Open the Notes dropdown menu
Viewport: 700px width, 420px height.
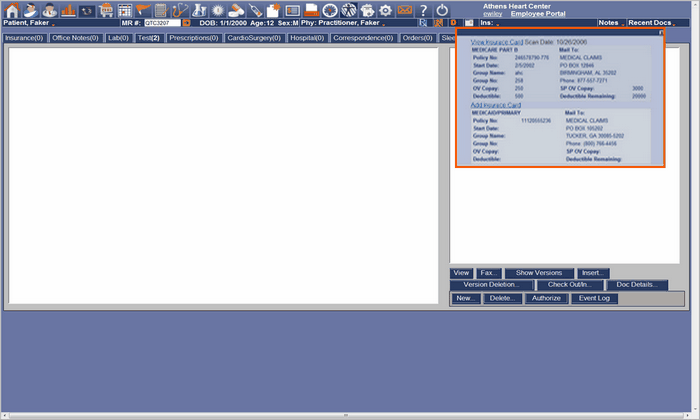pos(609,22)
